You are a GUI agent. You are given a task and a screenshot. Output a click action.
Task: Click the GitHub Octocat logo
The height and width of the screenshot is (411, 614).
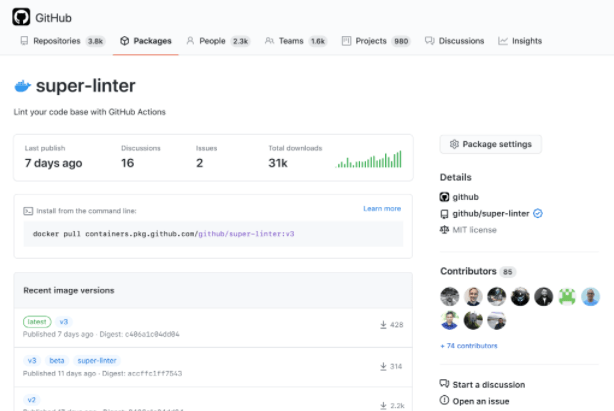click(22, 16)
